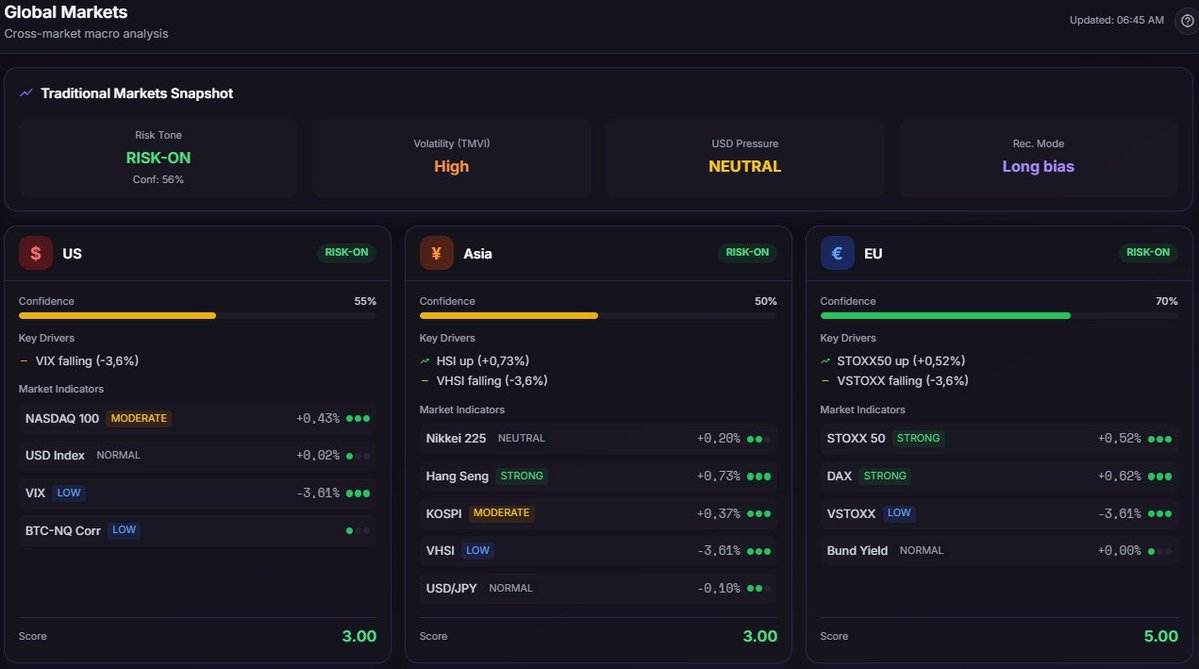Click the Asia confidence progress bar
This screenshot has width=1199, height=669.
(x=598, y=316)
